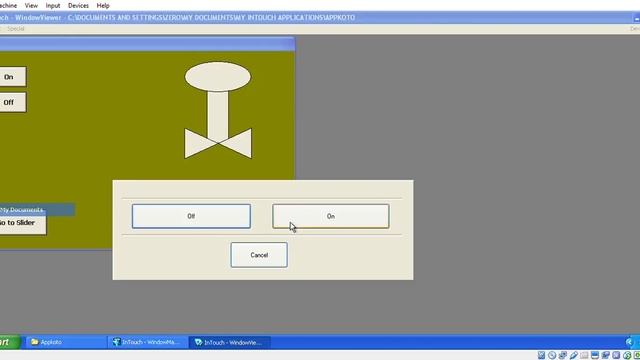The width and height of the screenshot is (640, 360).
Task: Click VirtualBox green mouse integration icon
Action: [627, 355]
